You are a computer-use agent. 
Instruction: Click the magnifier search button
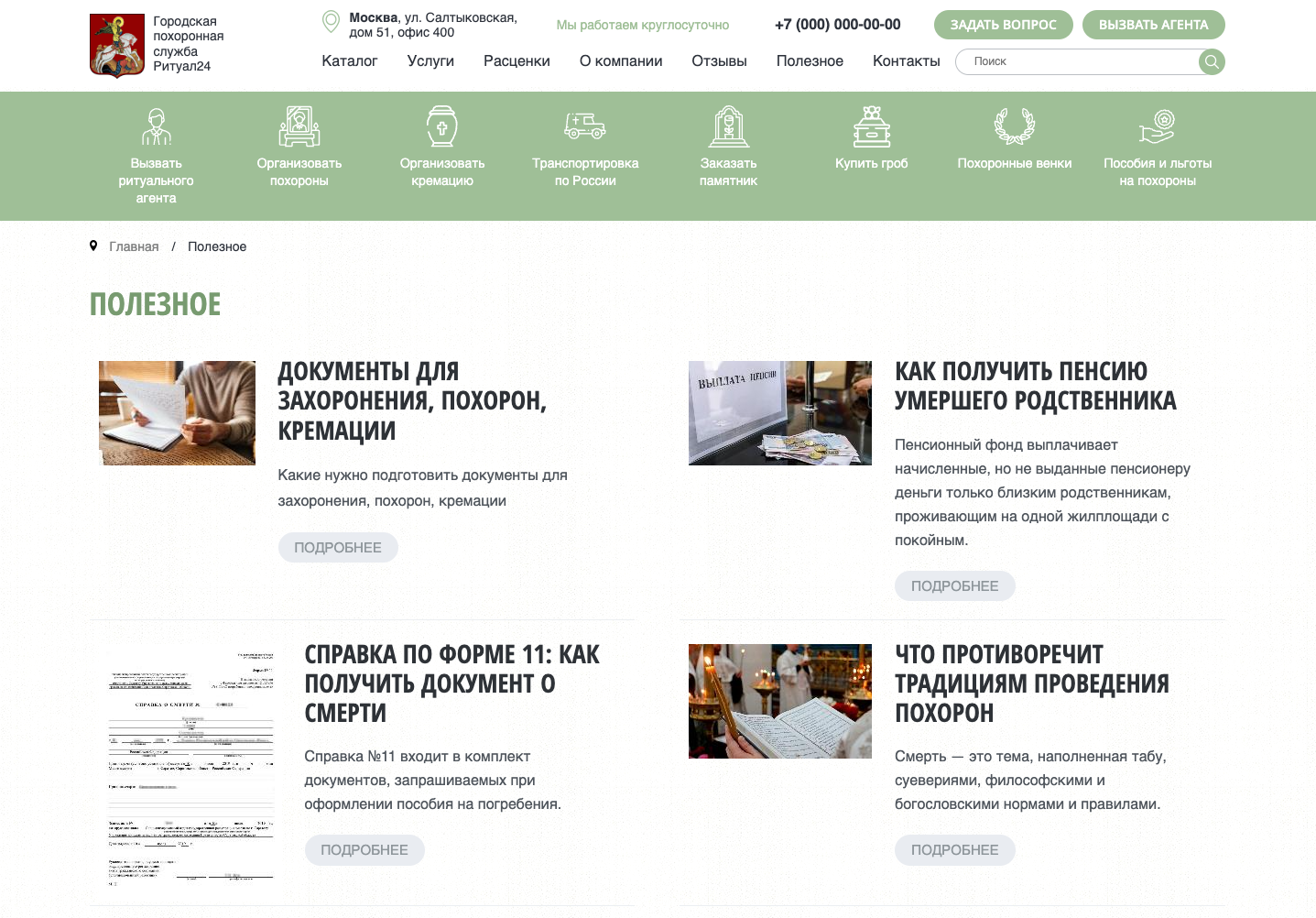pos(1212,61)
